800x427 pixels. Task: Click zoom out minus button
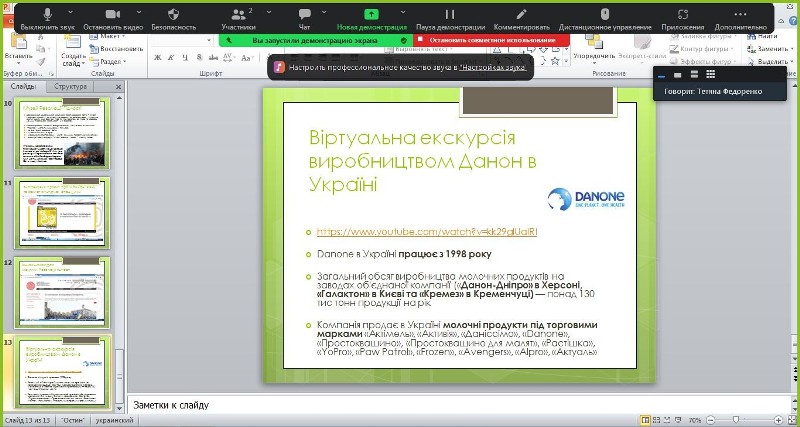click(x=710, y=420)
